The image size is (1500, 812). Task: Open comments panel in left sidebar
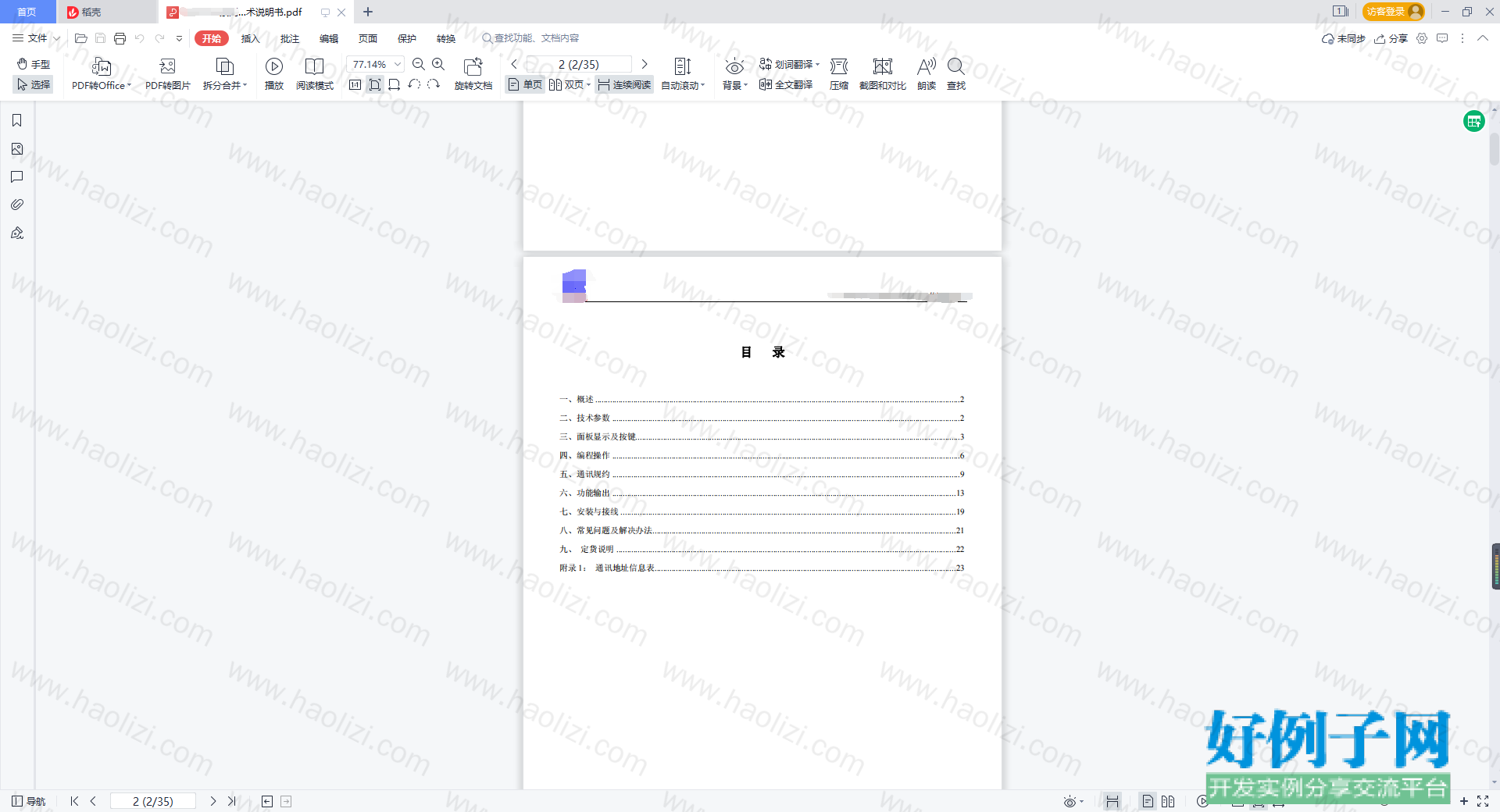tap(17, 176)
